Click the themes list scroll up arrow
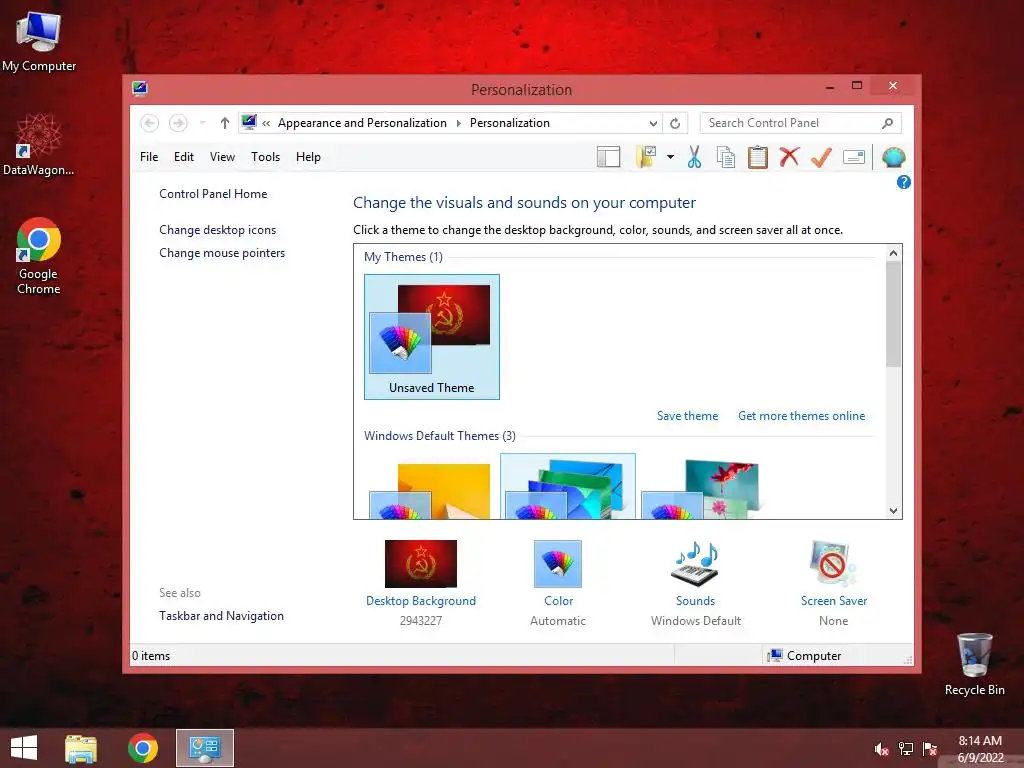This screenshot has height=768, width=1024. pyautogui.click(x=893, y=253)
